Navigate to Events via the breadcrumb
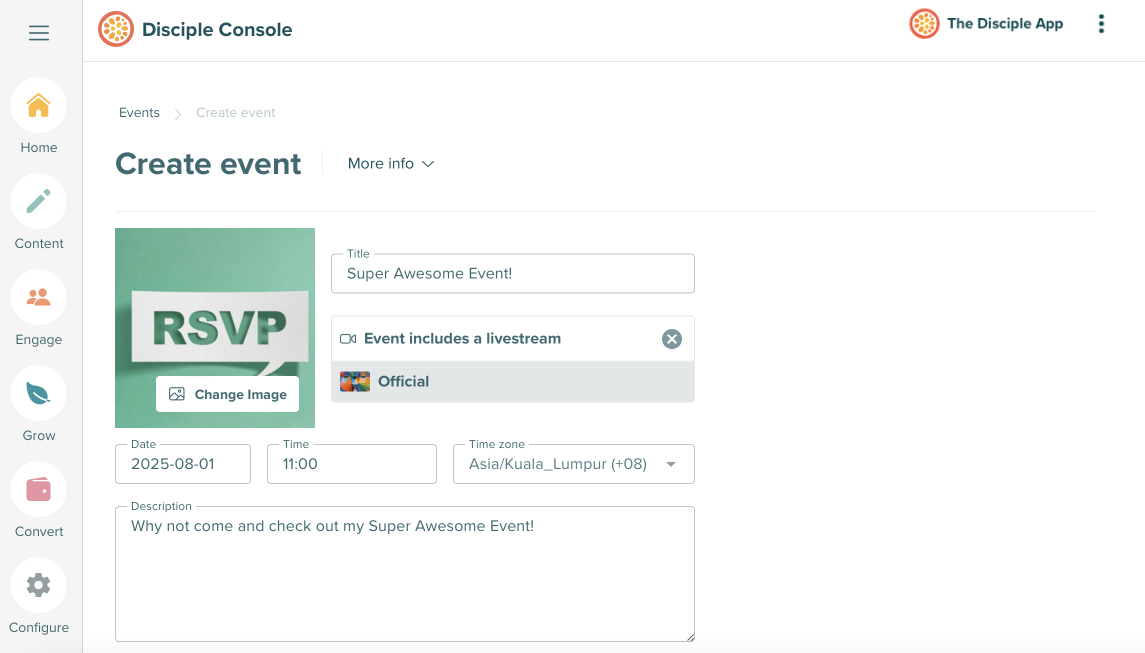Viewport: 1145px width, 653px height. [139, 112]
